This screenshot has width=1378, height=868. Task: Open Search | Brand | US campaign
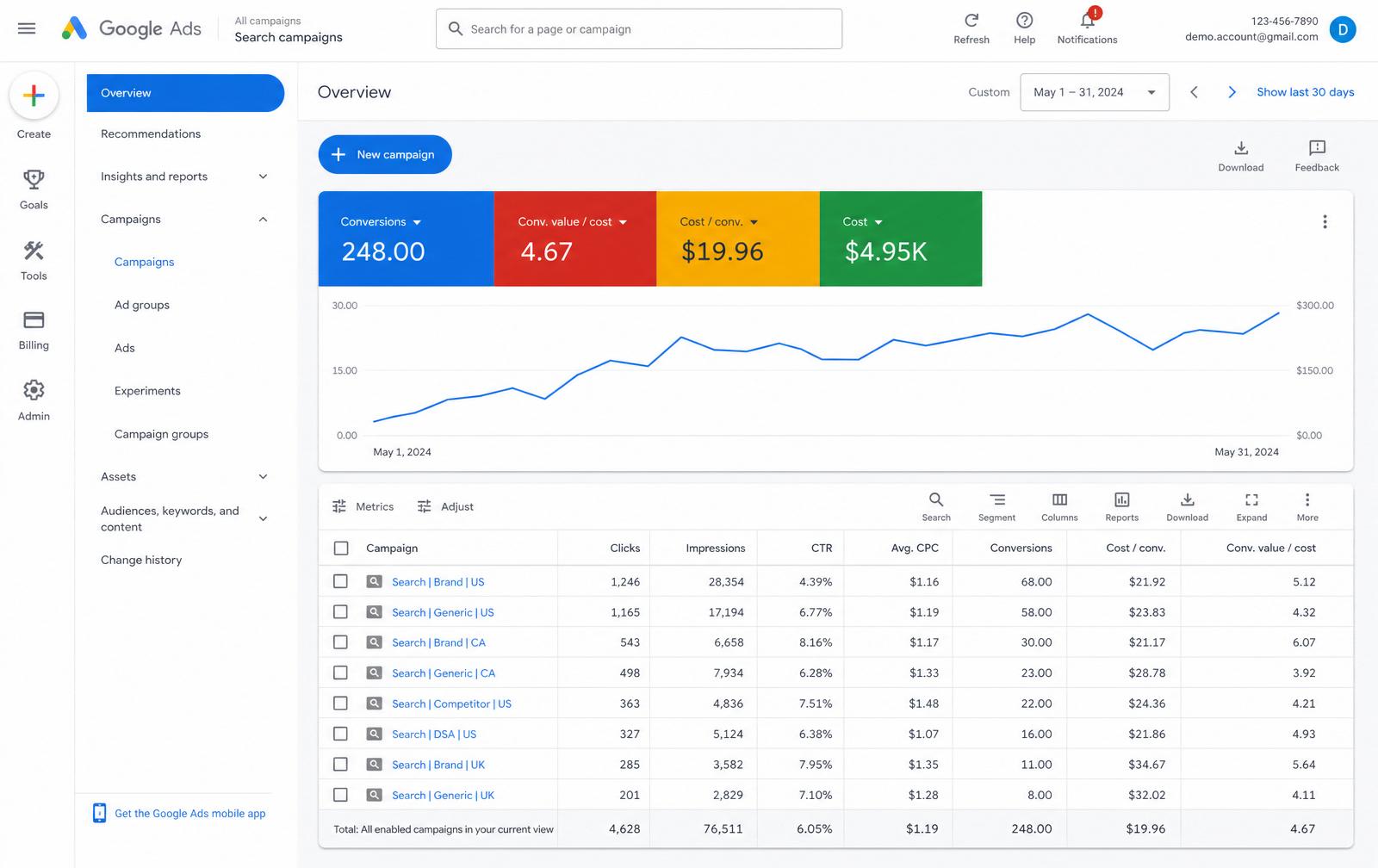(x=438, y=582)
